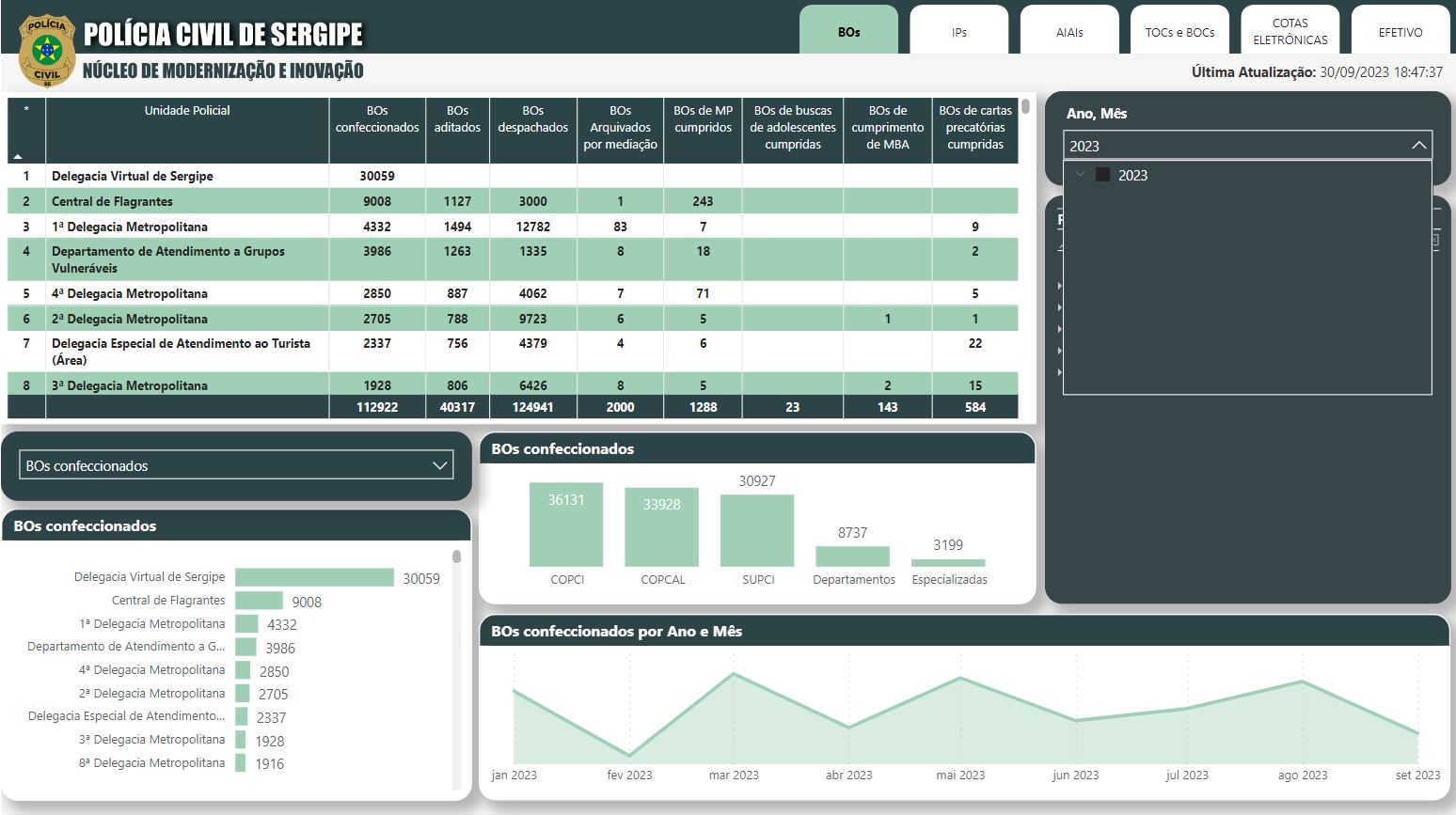Screen dimensions: 1456x815
Task: Go to the TOCs e BOCs tab
Action: [1179, 32]
